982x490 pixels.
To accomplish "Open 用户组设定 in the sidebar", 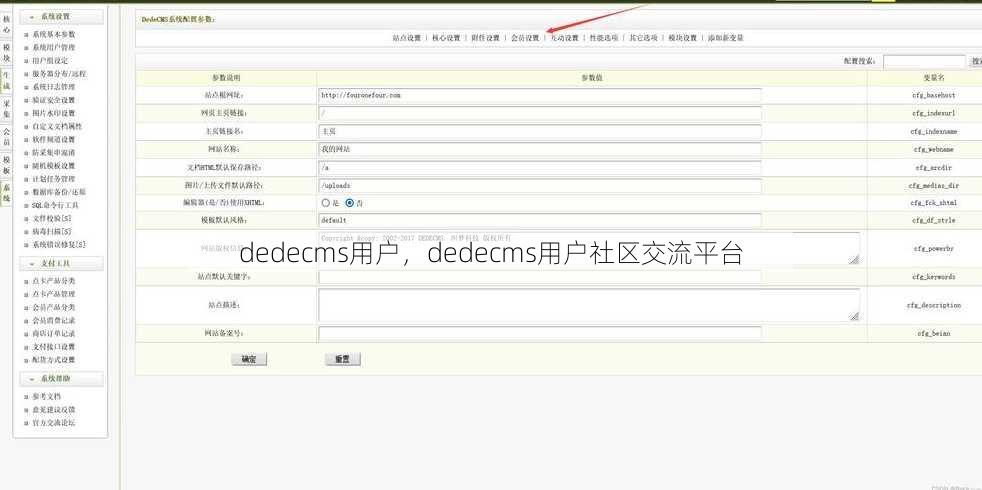I will [x=50, y=61].
